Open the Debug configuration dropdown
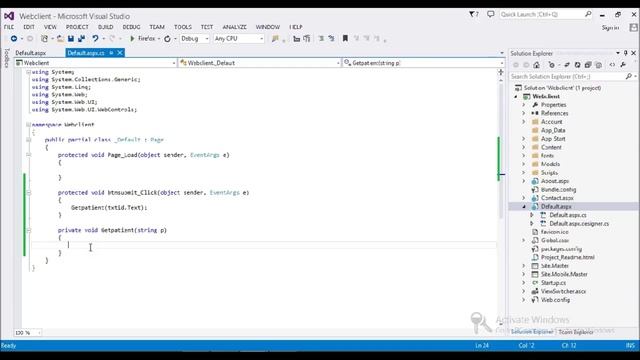640x360 pixels. 195,39
